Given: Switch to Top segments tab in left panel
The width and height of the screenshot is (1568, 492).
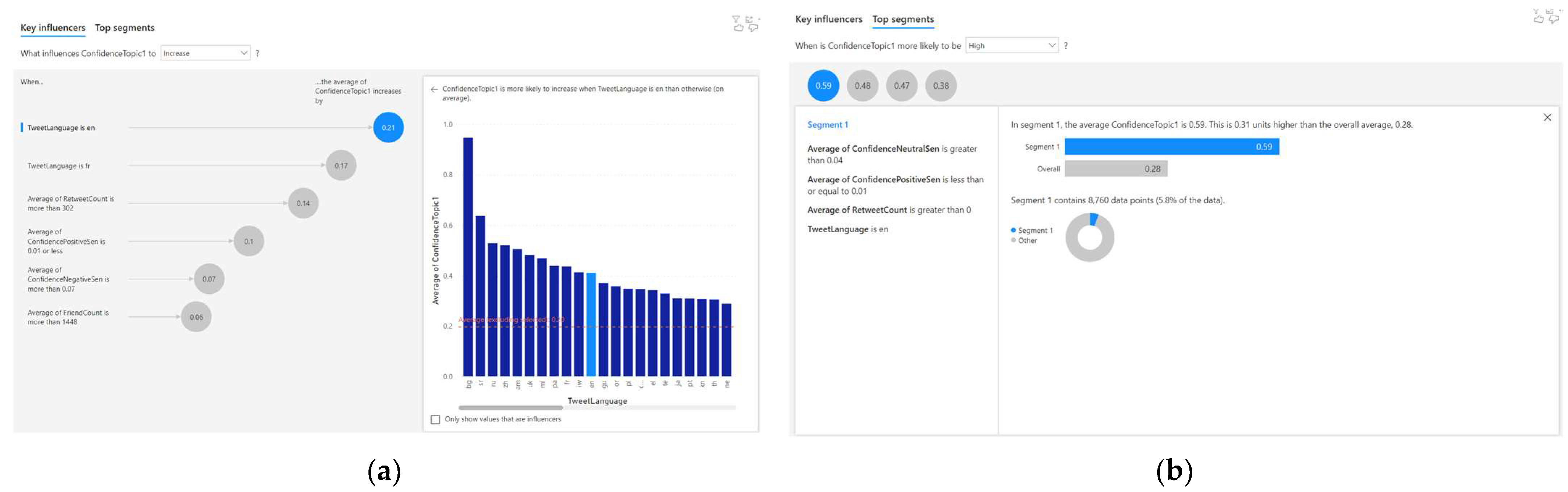Looking at the screenshot, I should [124, 28].
